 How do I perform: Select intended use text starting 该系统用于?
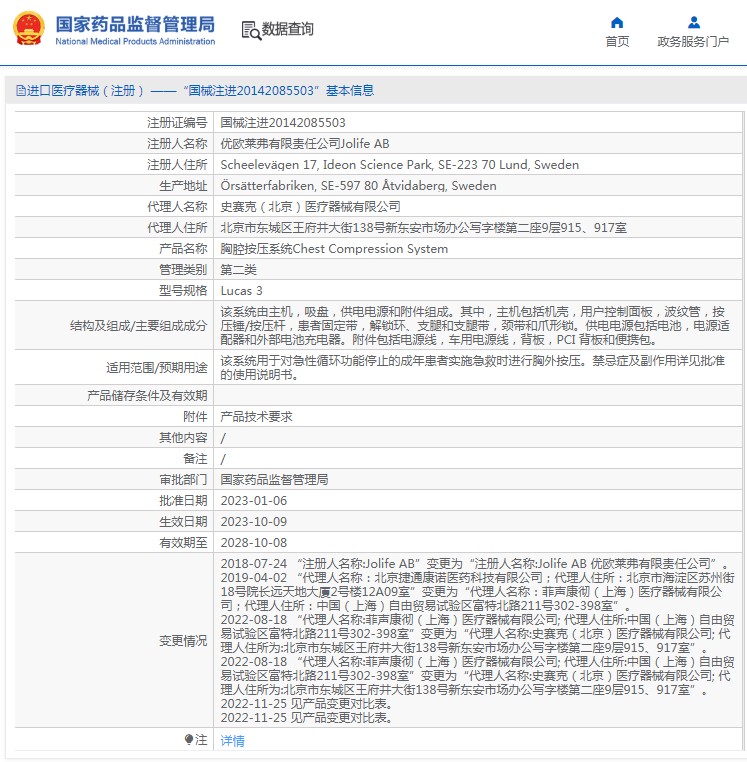click(472, 367)
